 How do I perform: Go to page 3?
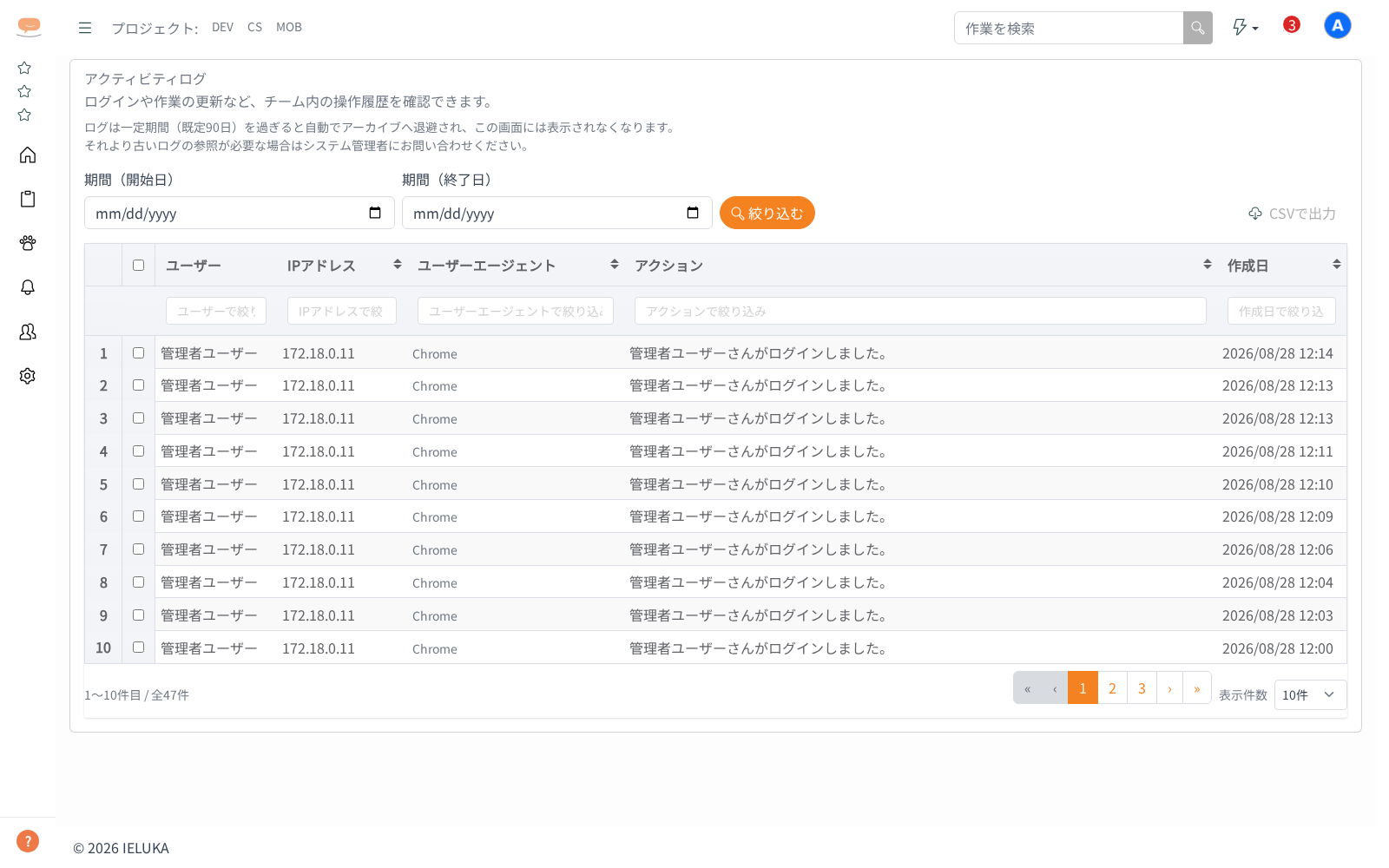coord(1142,688)
